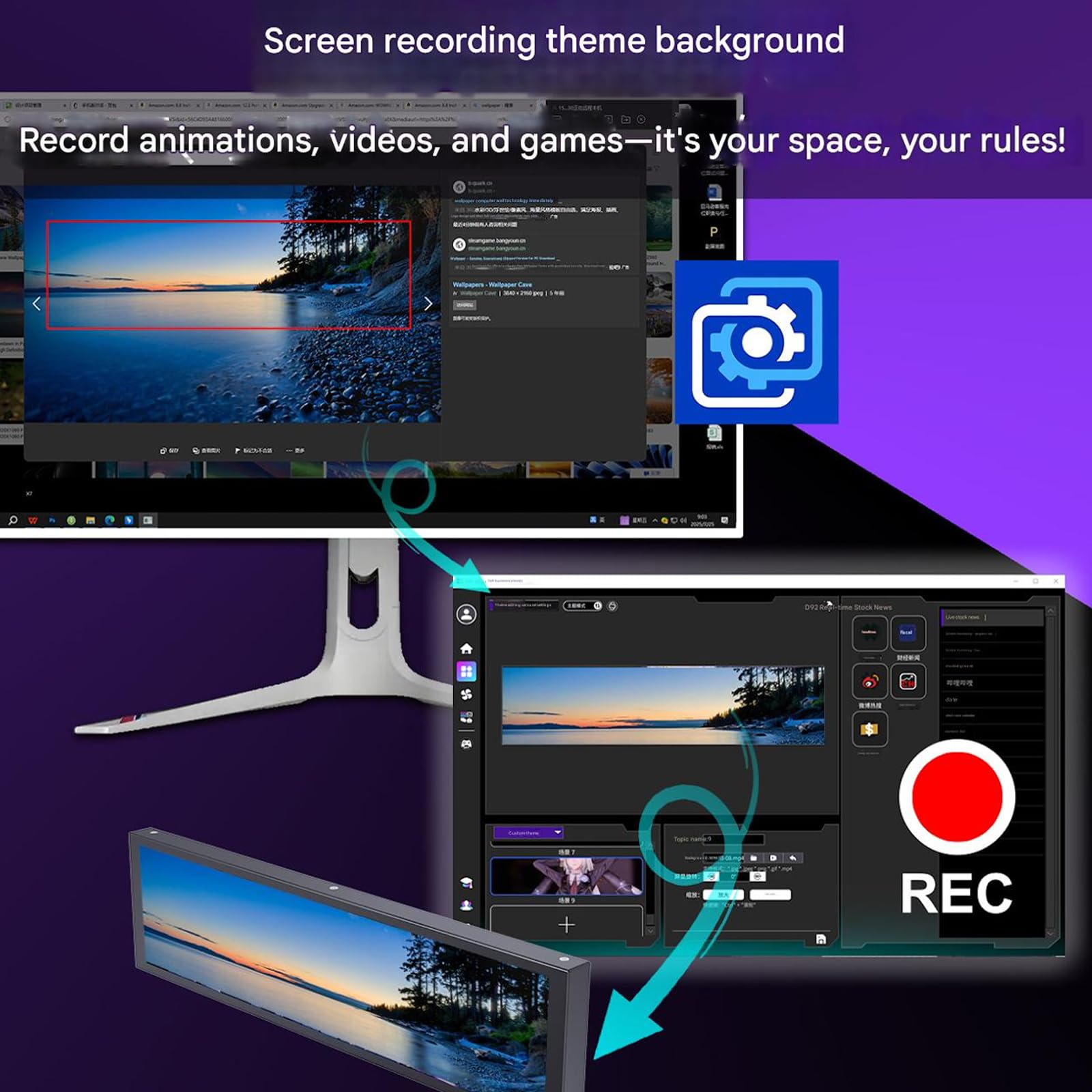Open the search icon on the Windows taskbar
This screenshot has height=1092, width=1092.
13,520
